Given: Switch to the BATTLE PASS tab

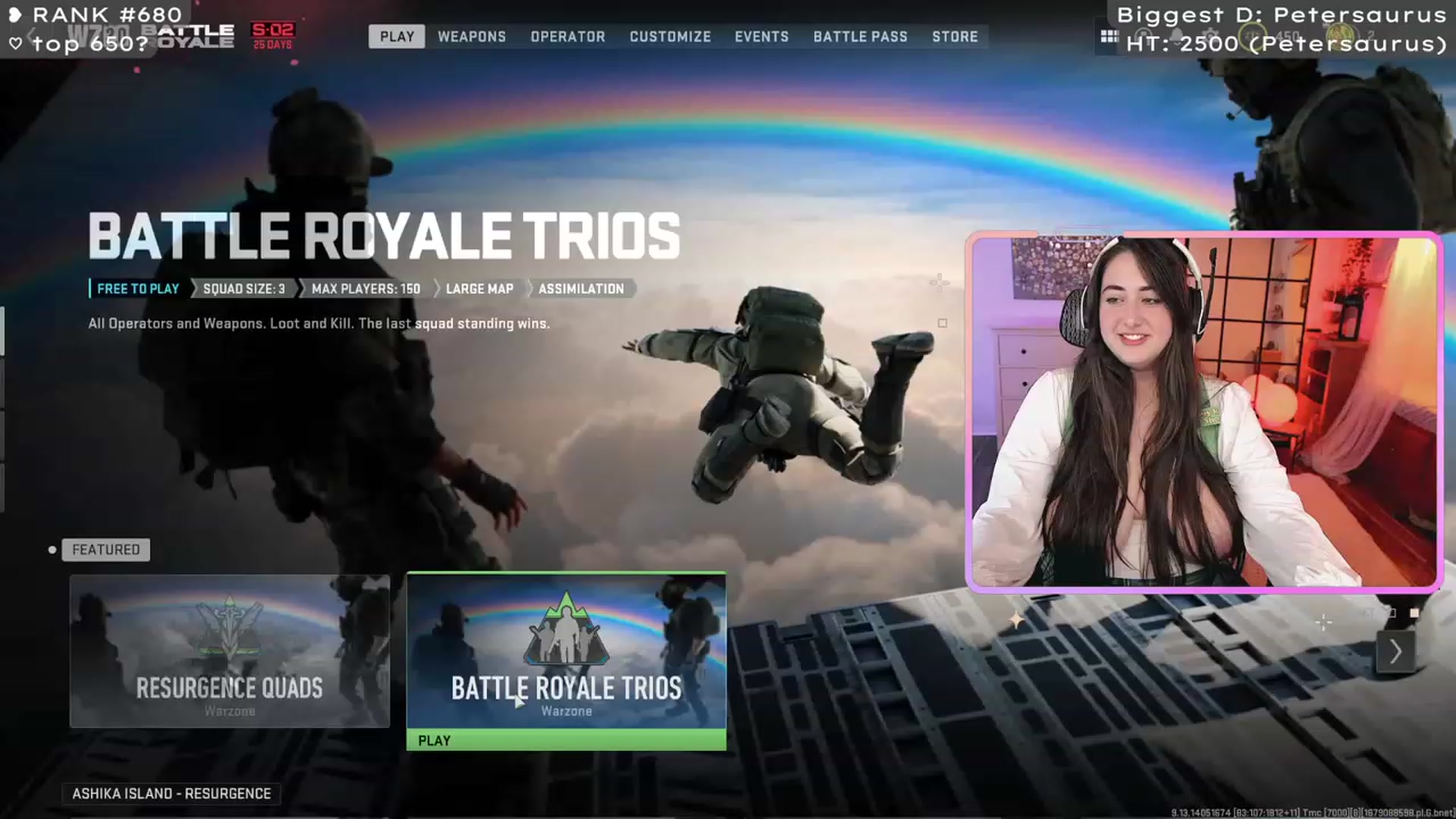Looking at the screenshot, I should point(860,36).
